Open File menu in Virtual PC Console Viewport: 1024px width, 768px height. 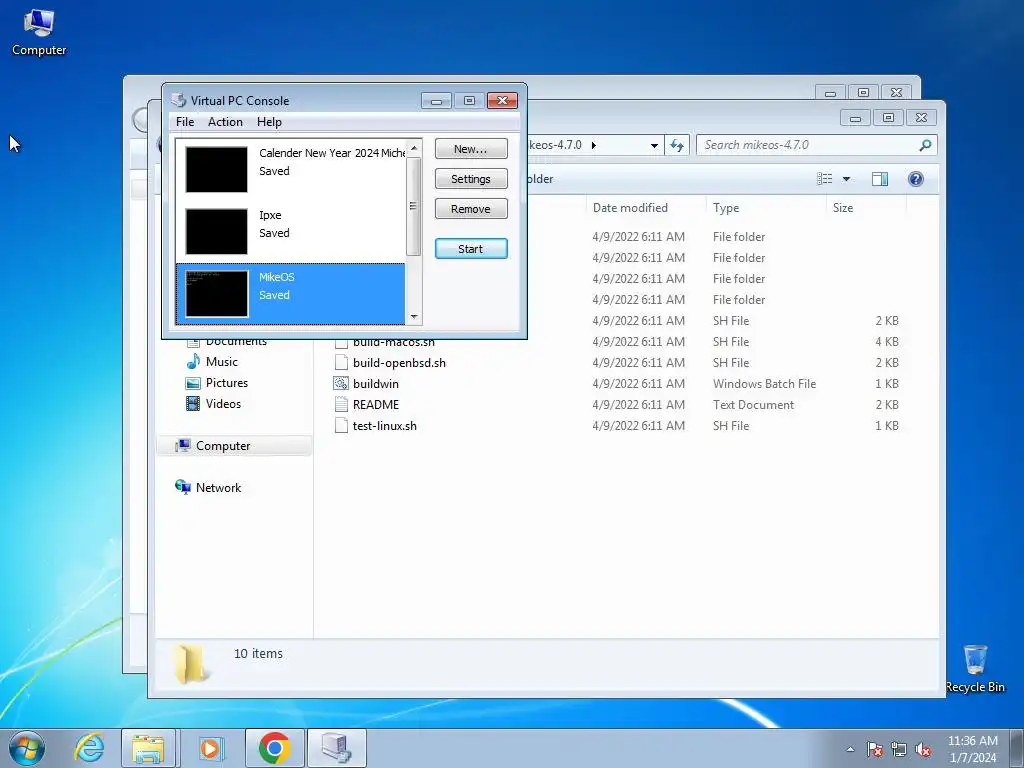pos(185,122)
